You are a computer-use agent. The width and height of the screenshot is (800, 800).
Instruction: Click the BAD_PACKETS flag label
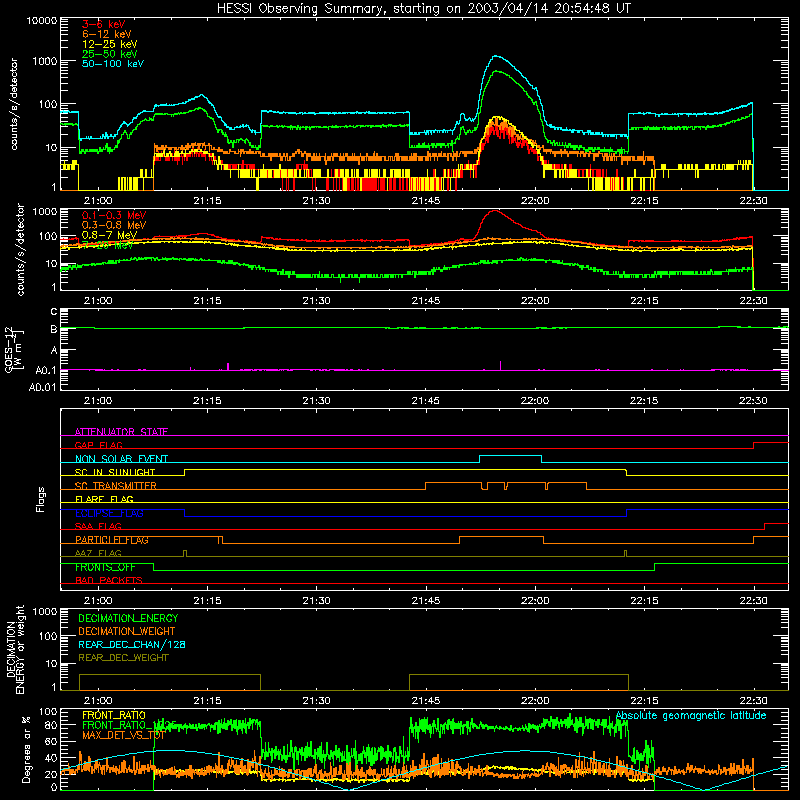point(109,580)
